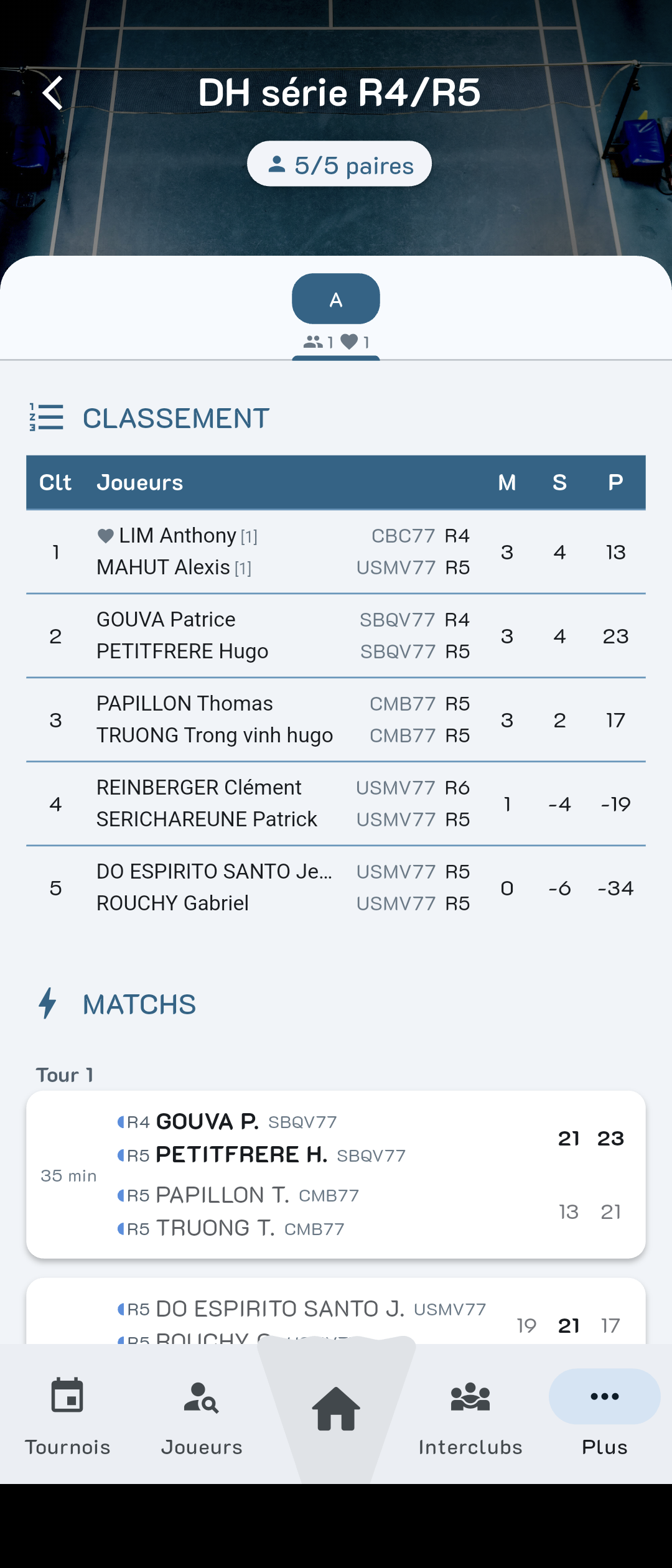Open the Tournois calendar icon

(x=67, y=1396)
